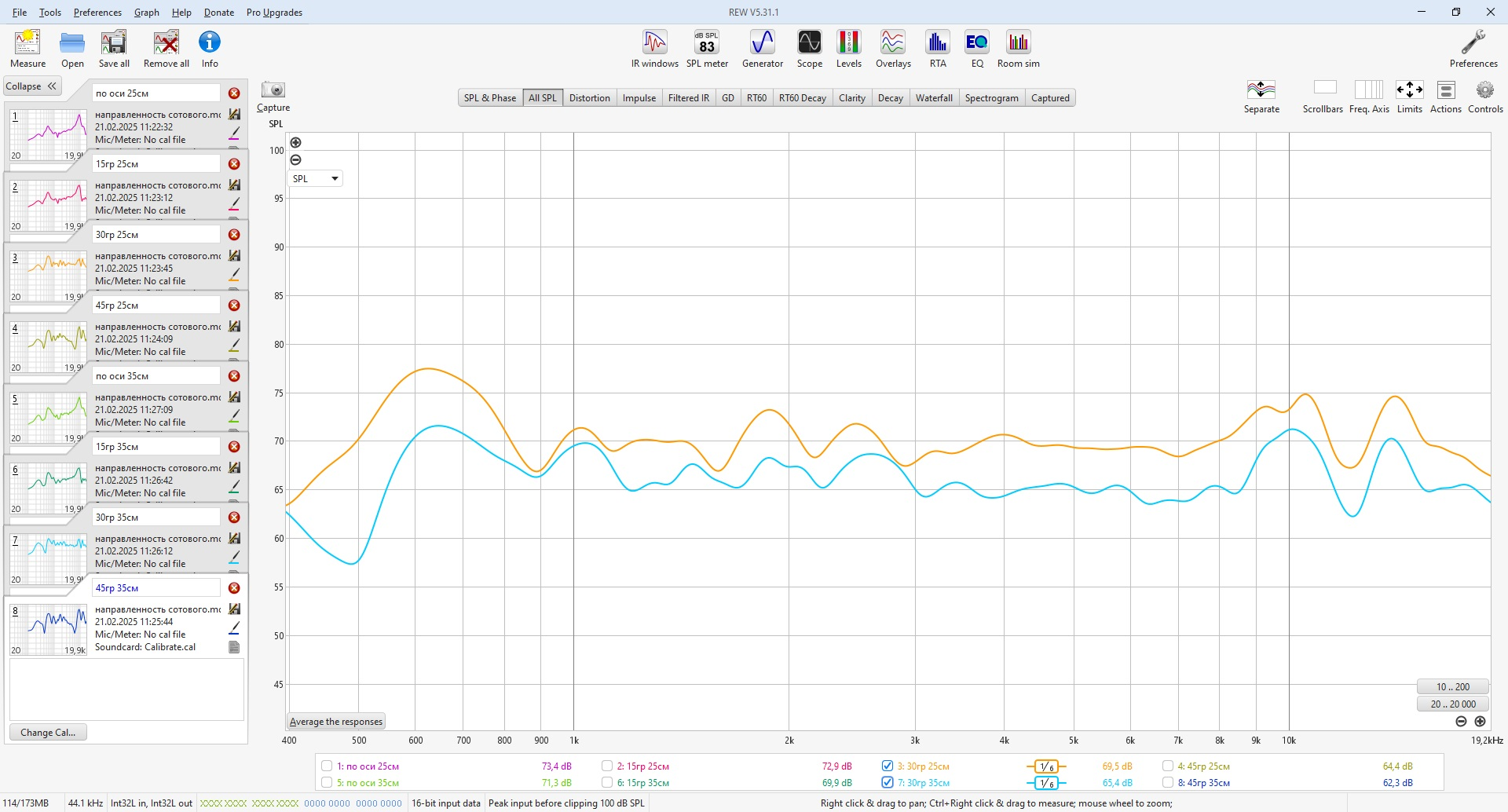Delete the '15гр 25см' measurement
Image resolution: width=1508 pixels, height=812 pixels.
point(234,164)
